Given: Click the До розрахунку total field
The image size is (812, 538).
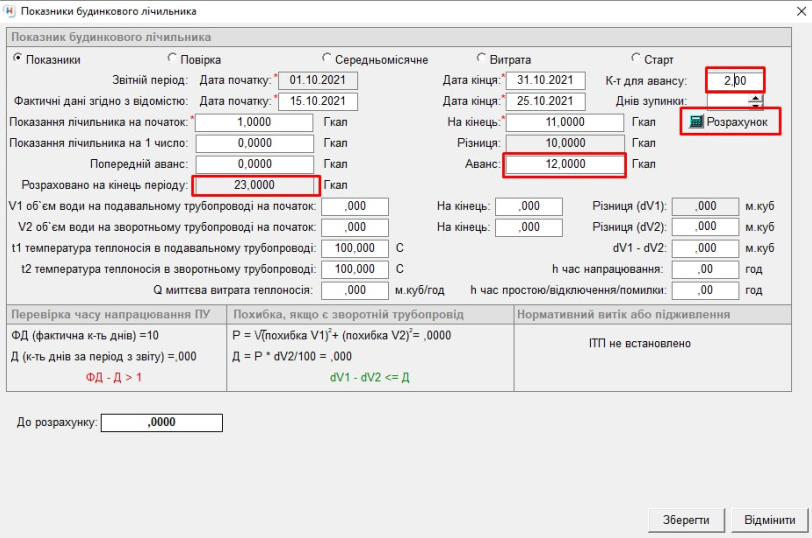Looking at the screenshot, I should (x=161, y=423).
